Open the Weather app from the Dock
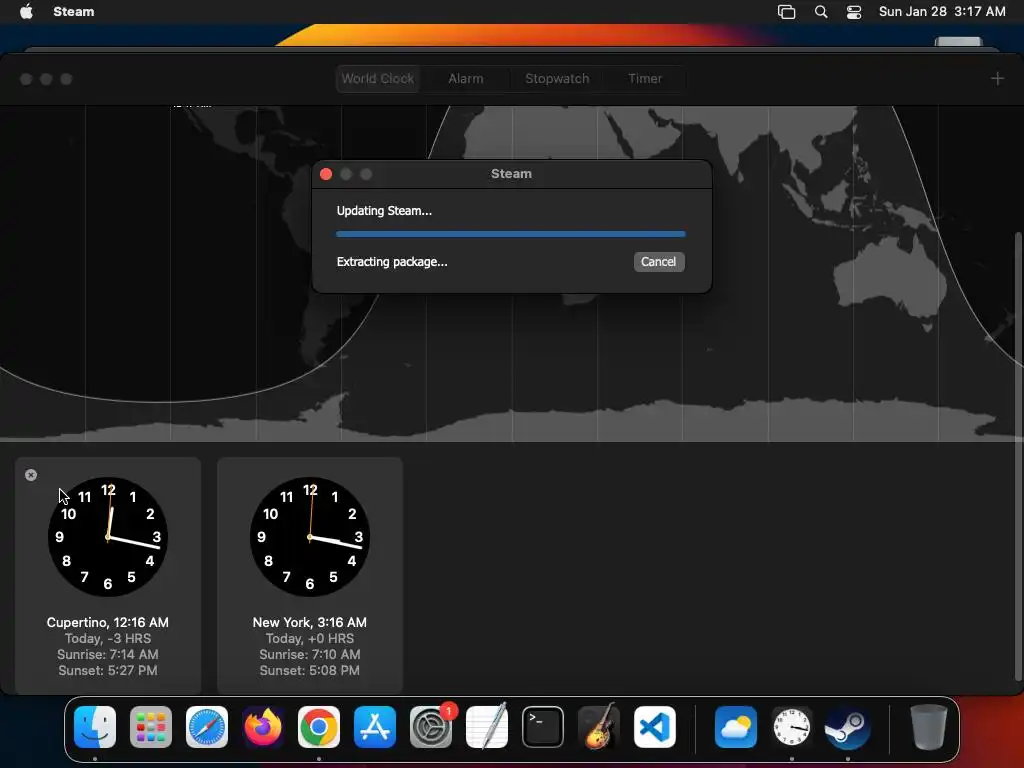This screenshot has height=768, width=1024. pyautogui.click(x=735, y=727)
